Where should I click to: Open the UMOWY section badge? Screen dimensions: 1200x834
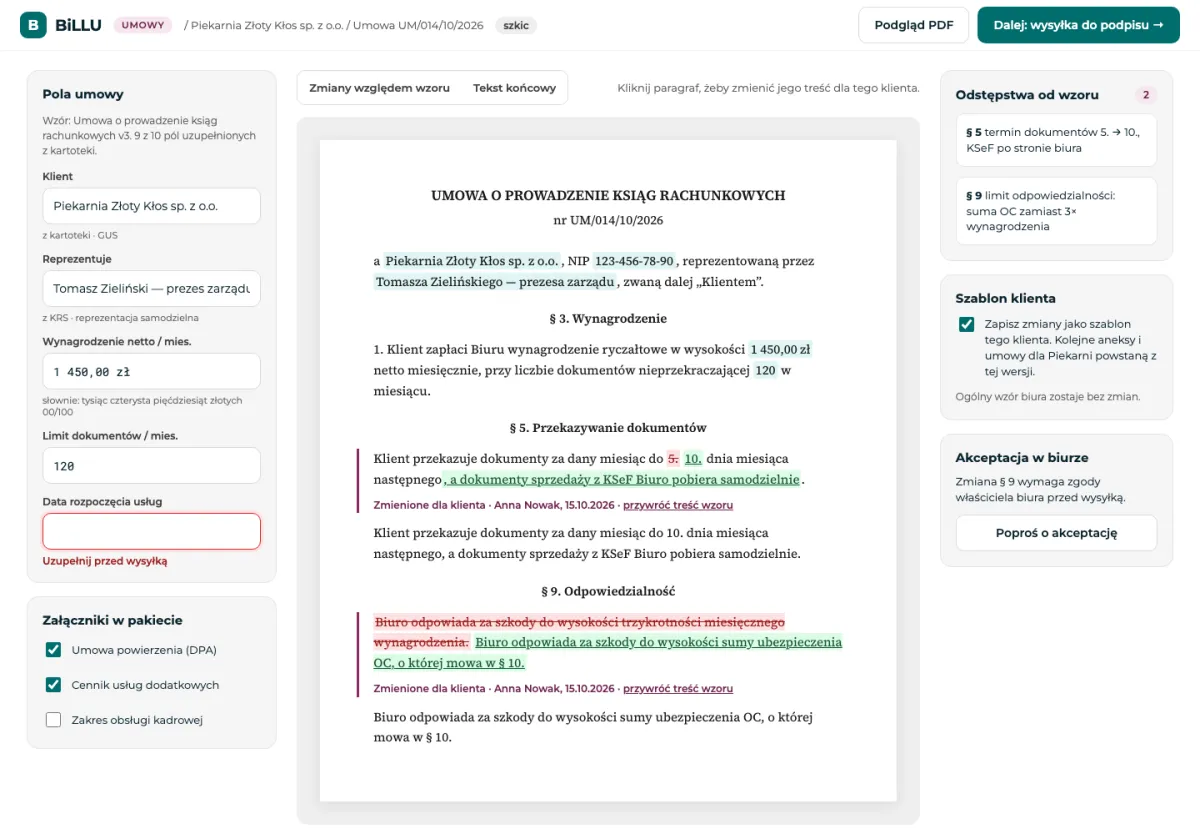click(x=143, y=25)
